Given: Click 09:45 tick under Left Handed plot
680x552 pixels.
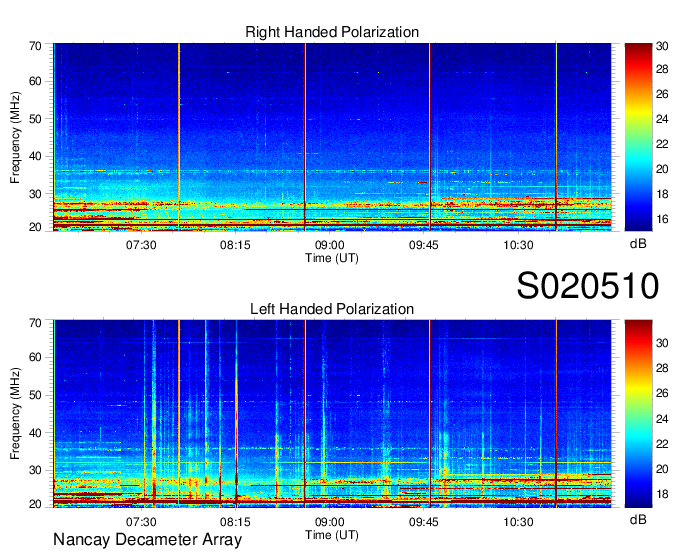Looking at the screenshot, I should pyautogui.click(x=424, y=522).
